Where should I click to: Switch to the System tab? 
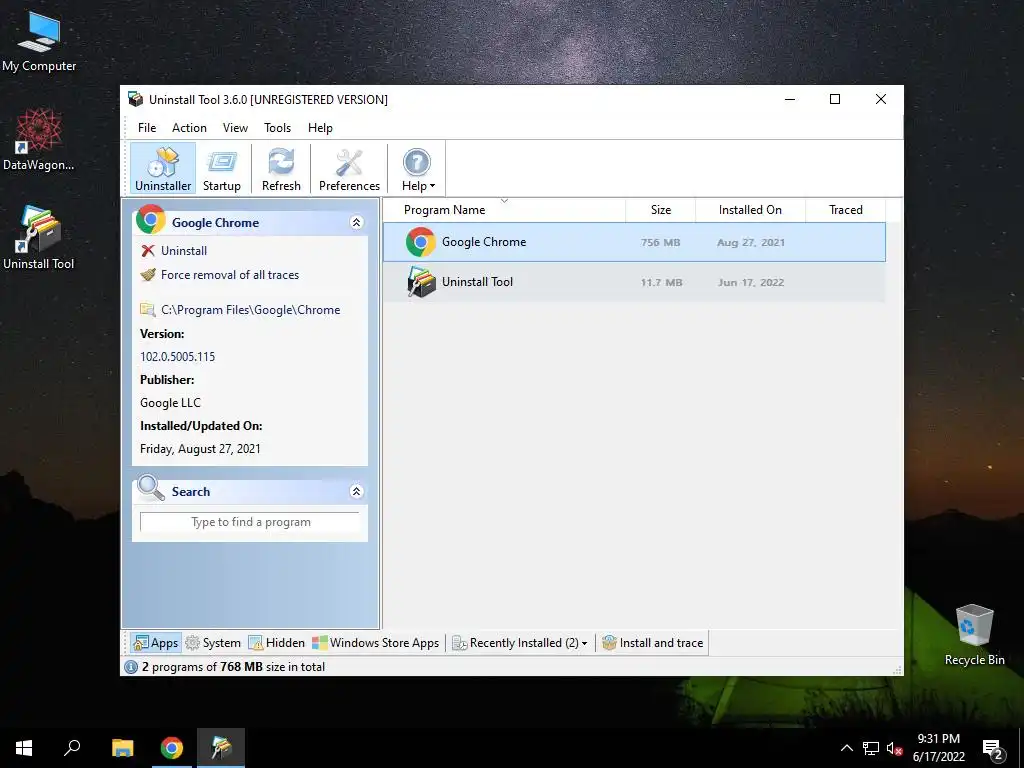tap(213, 643)
